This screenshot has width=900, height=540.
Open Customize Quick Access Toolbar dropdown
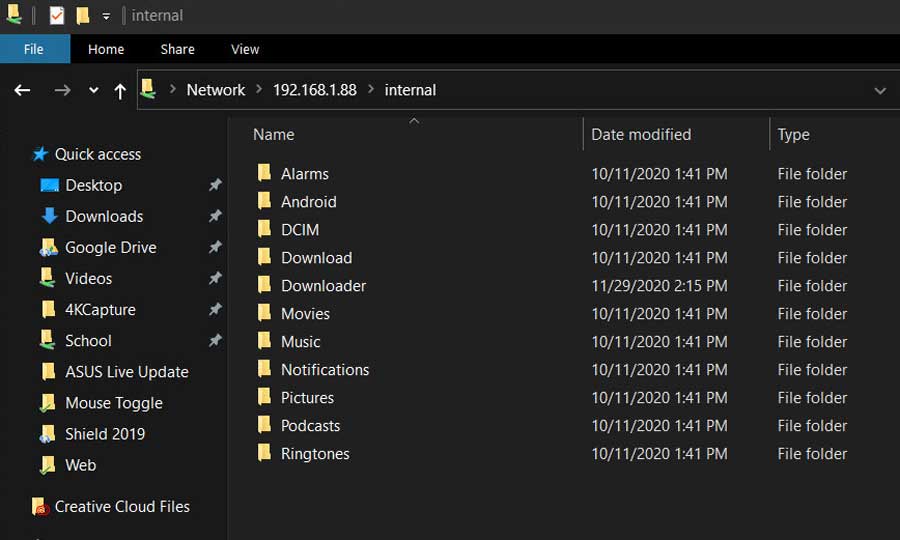click(106, 16)
